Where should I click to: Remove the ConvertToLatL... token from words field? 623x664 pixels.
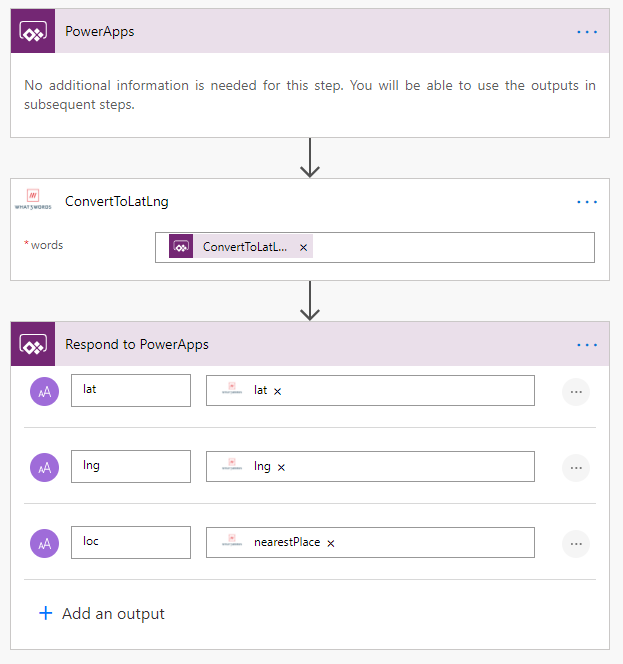[303, 247]
